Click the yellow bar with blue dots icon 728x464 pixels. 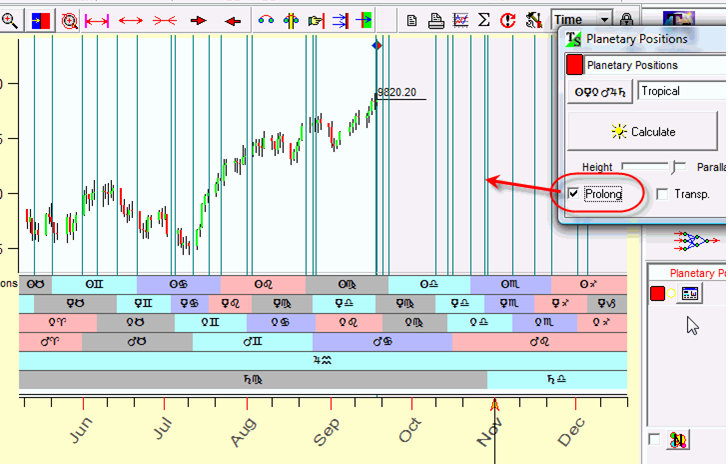coord(291,20)
